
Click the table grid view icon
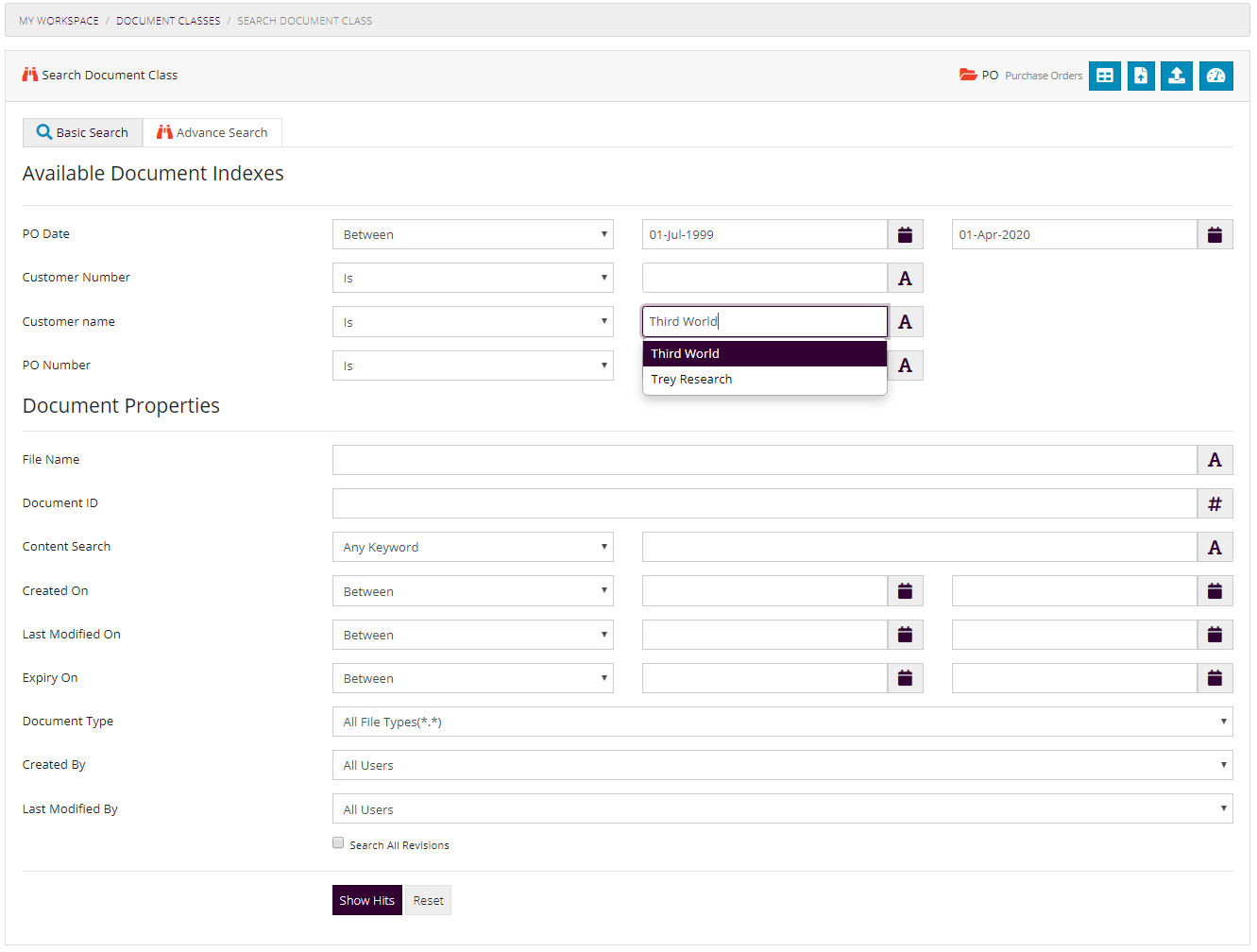point(1104,76)
